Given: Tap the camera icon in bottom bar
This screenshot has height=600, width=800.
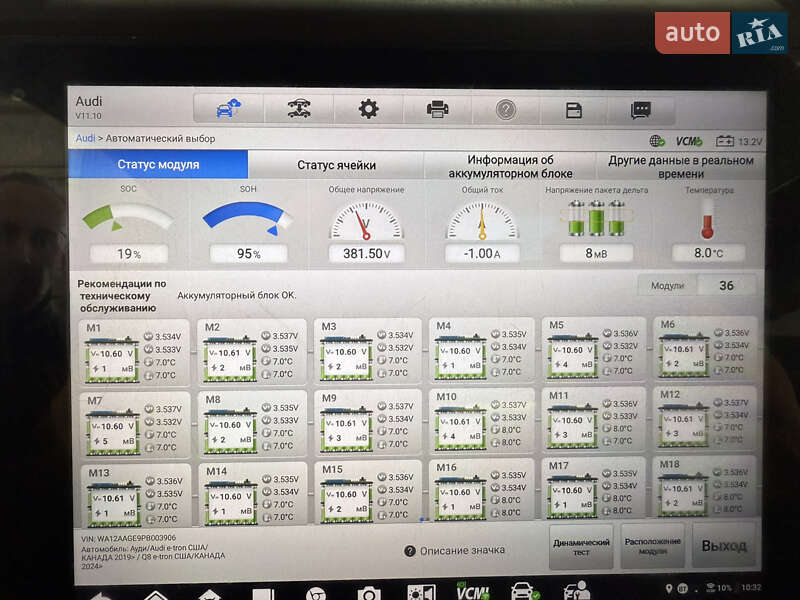Looking at the screenshot, I should tap(368, 592).
